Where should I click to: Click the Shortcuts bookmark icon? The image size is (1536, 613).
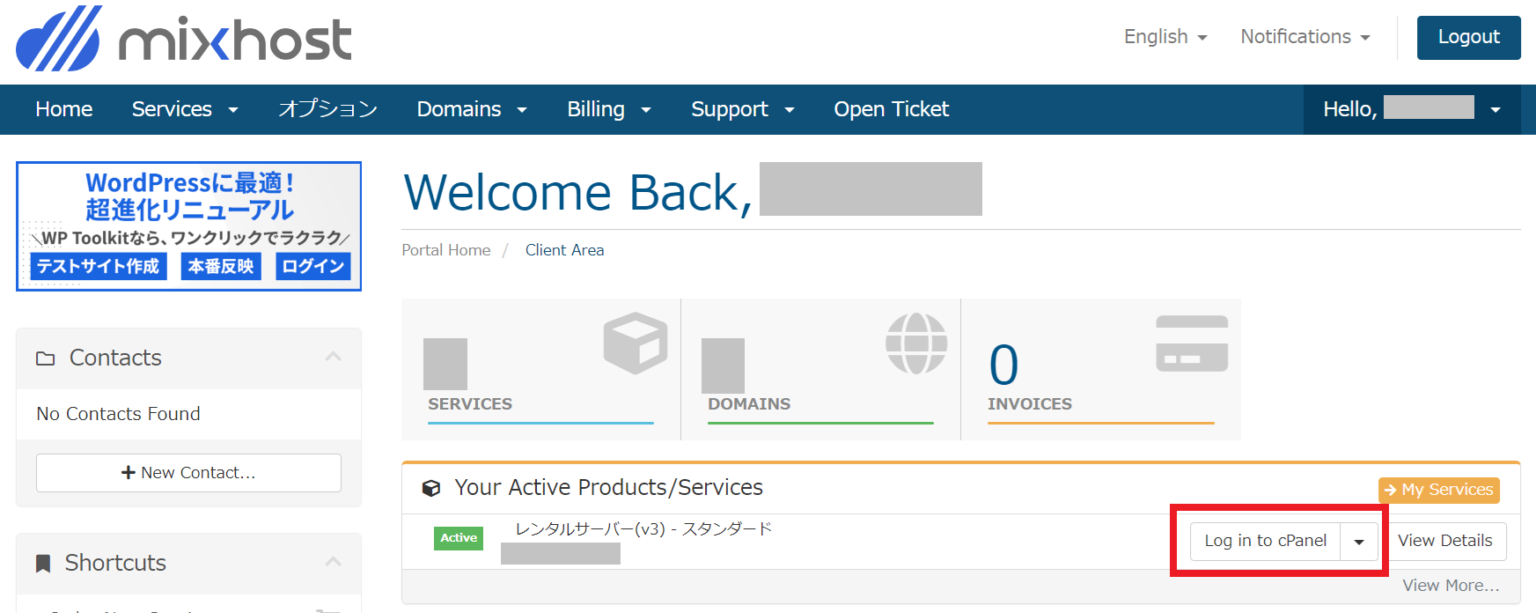[43, 563]
